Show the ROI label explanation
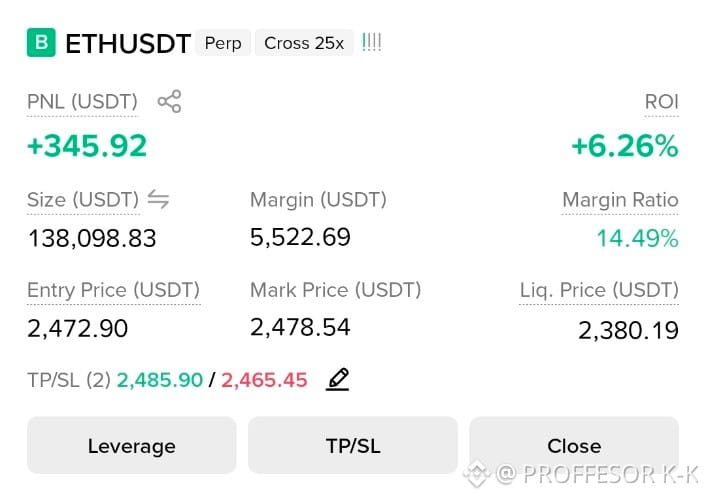The image size is (706, 499). pos(661,102)
